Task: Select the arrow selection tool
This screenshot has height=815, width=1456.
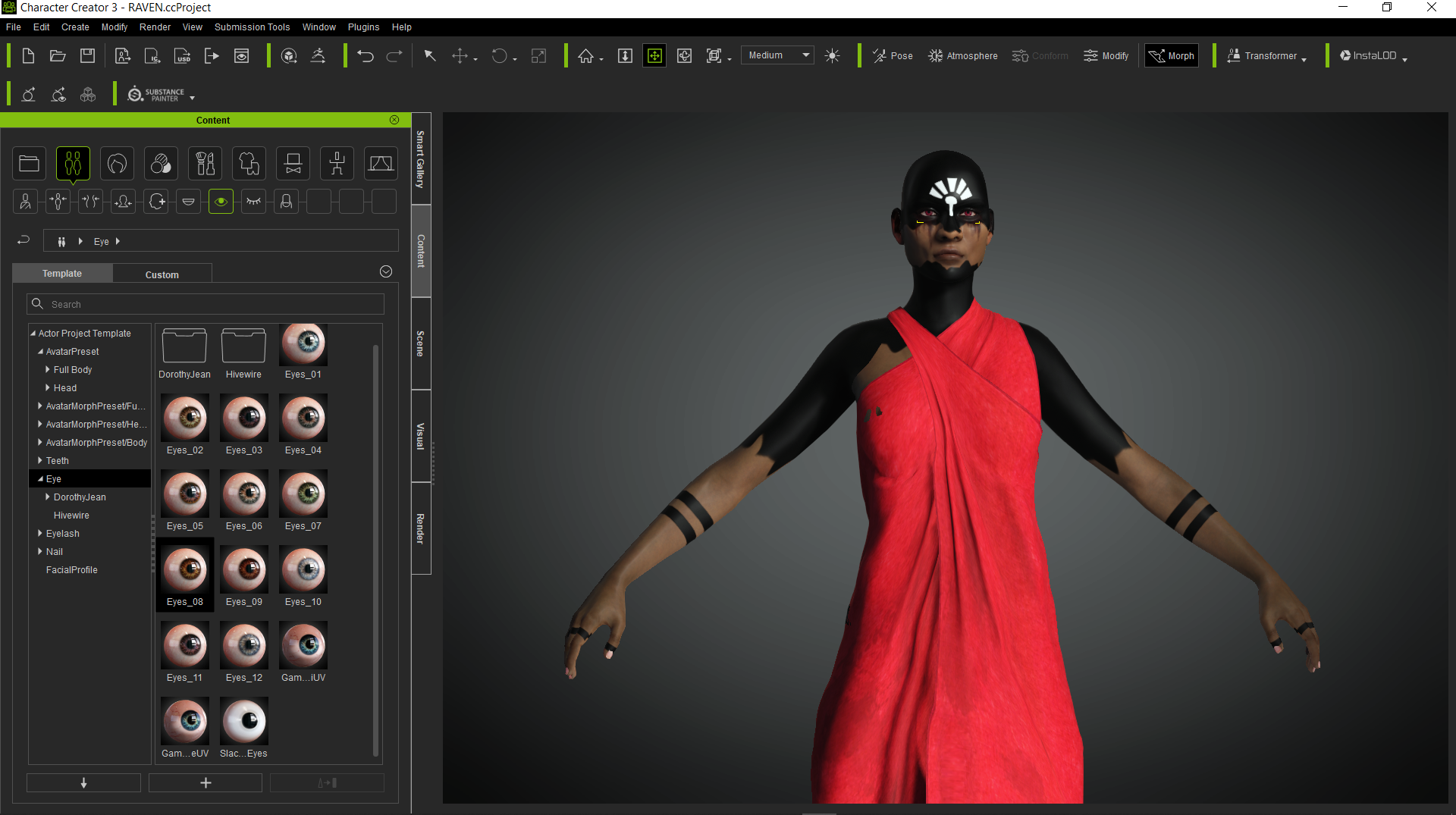Action: click(x=430, y=56)
